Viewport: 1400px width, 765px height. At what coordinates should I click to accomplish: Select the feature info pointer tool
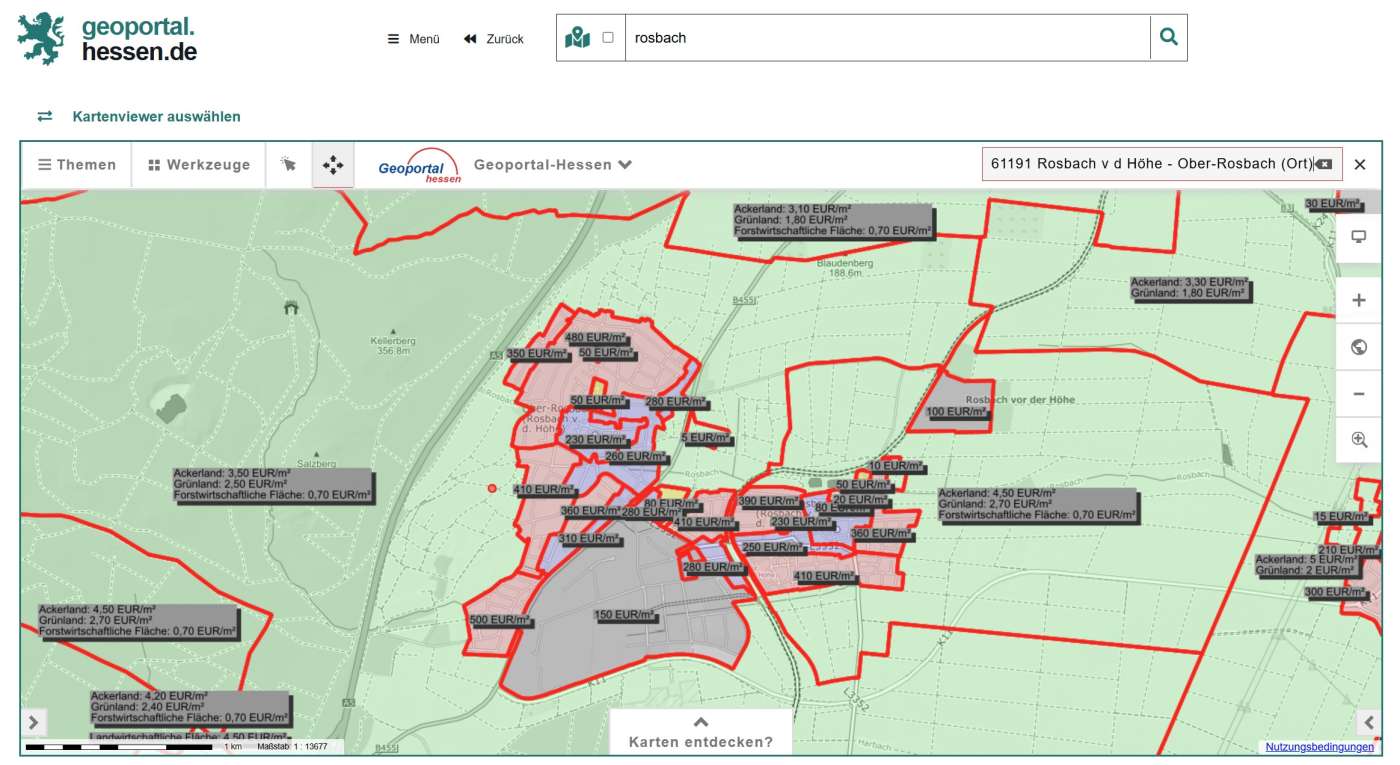point(289,165)
